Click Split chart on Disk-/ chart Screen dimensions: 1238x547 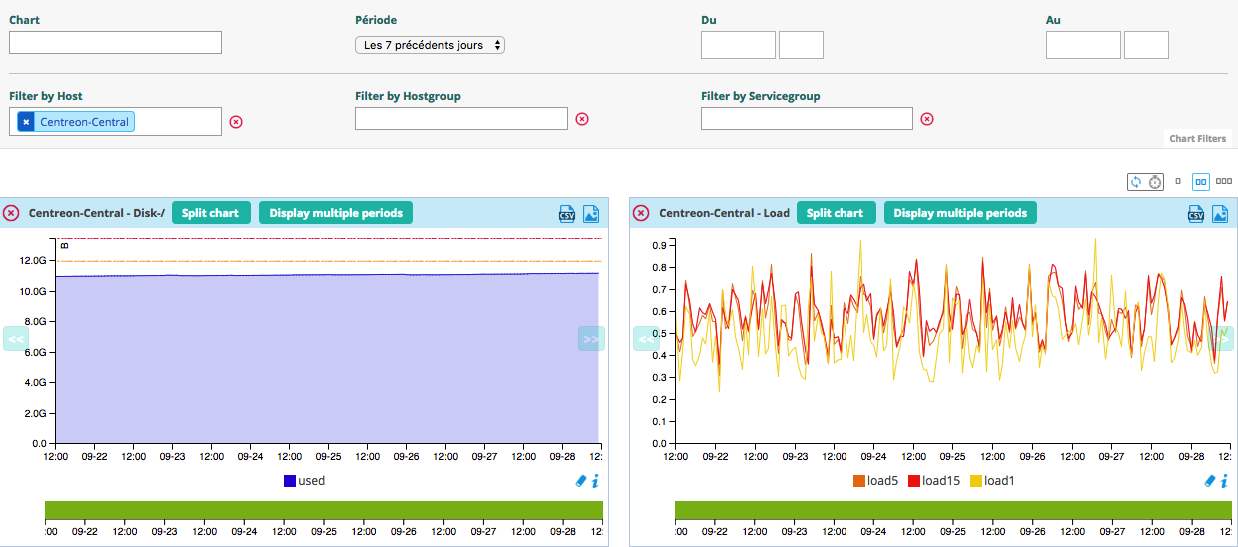coord(210,213)
